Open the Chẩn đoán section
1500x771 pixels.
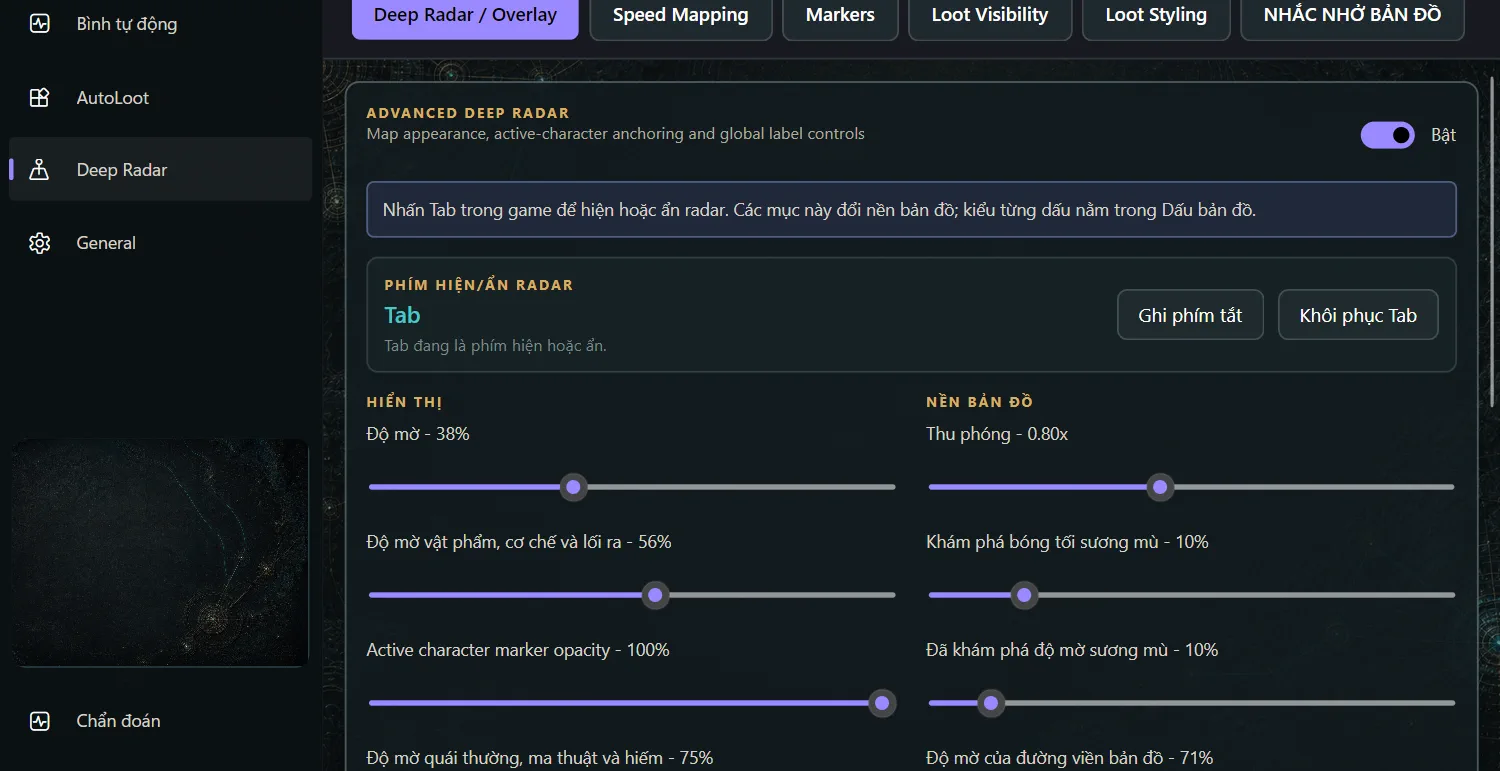160,721
